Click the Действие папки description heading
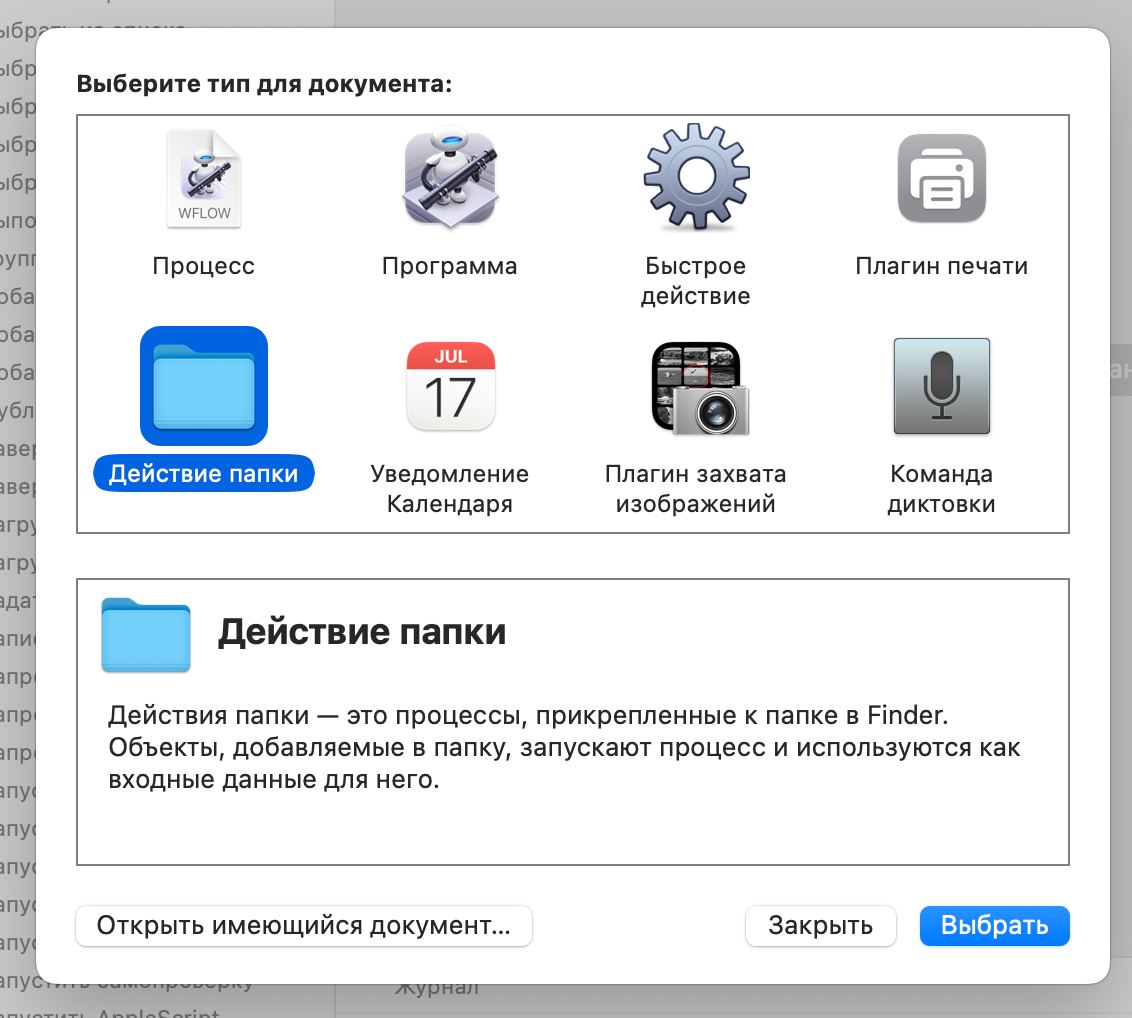Screen dimensions: 1132x1018 pos(362,632)
